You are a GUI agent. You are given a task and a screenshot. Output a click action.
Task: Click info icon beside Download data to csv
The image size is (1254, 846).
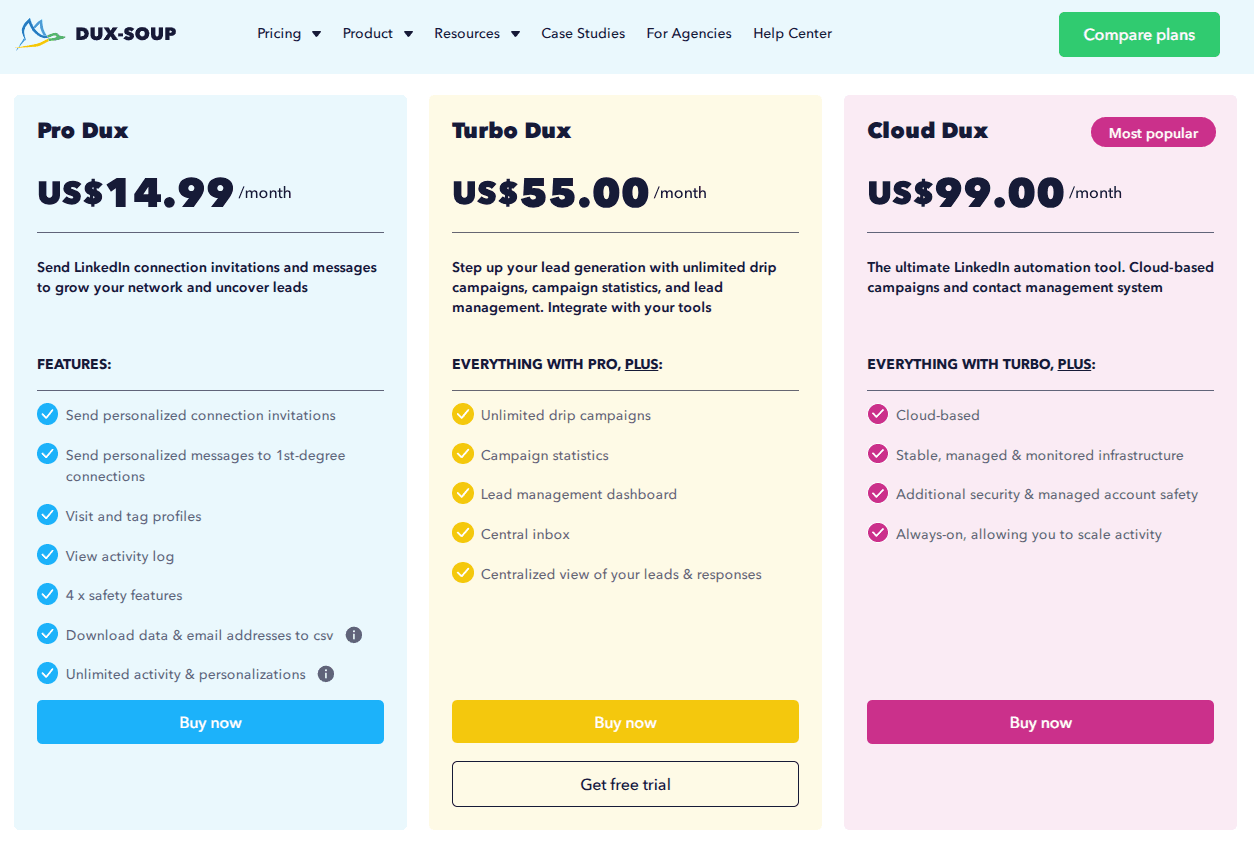click(x=354, y=635)
